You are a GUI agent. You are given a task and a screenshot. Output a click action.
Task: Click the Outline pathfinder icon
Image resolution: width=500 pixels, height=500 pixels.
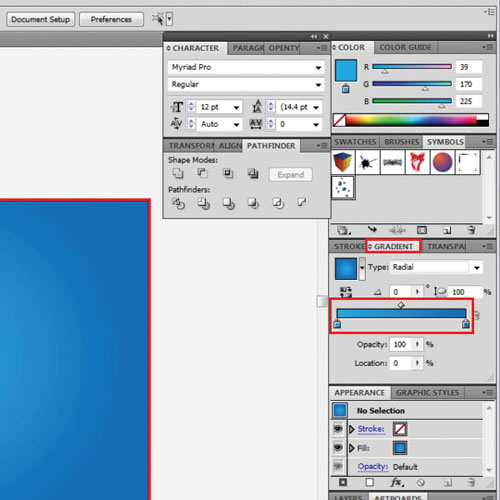click(278, 203)
